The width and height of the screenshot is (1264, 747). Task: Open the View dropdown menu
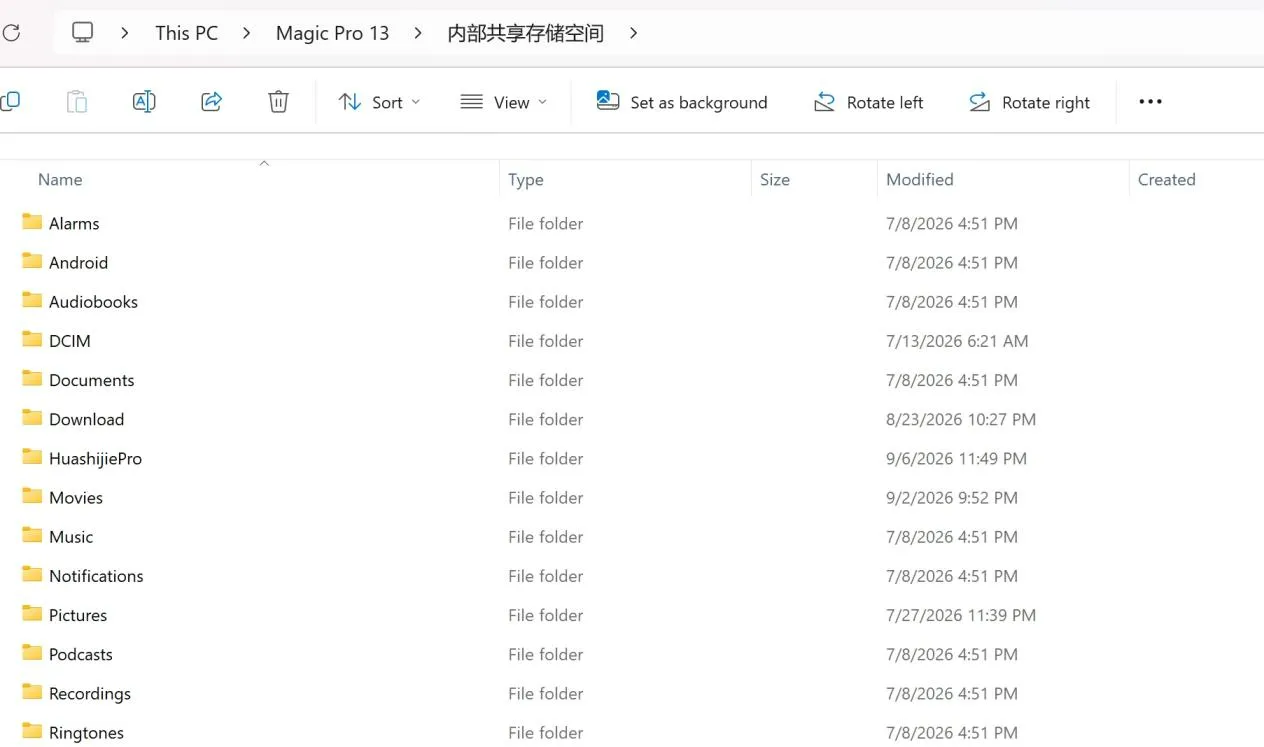504,102
